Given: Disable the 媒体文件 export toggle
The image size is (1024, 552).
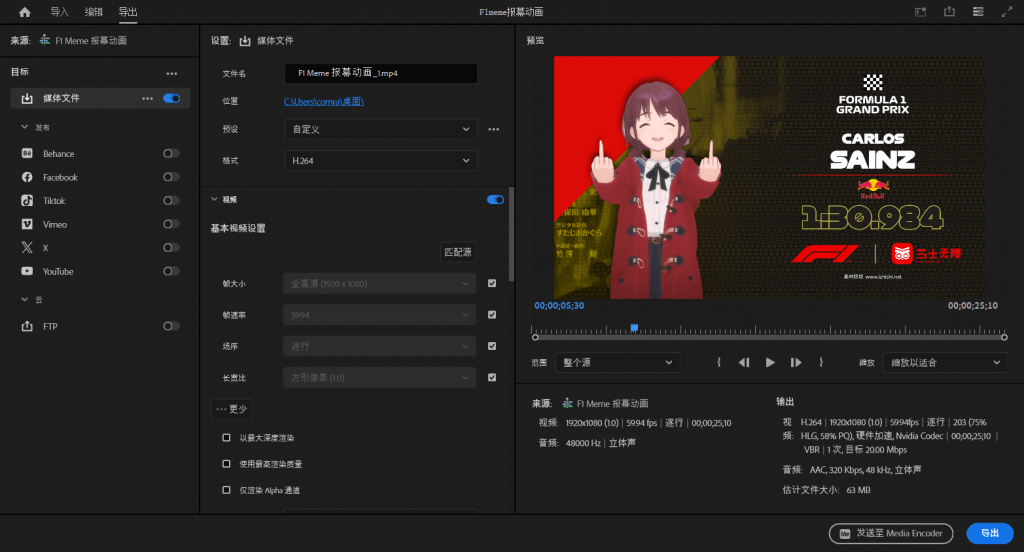Looking at the screenshot, I should pyautogui.click(x=172, y=98).
